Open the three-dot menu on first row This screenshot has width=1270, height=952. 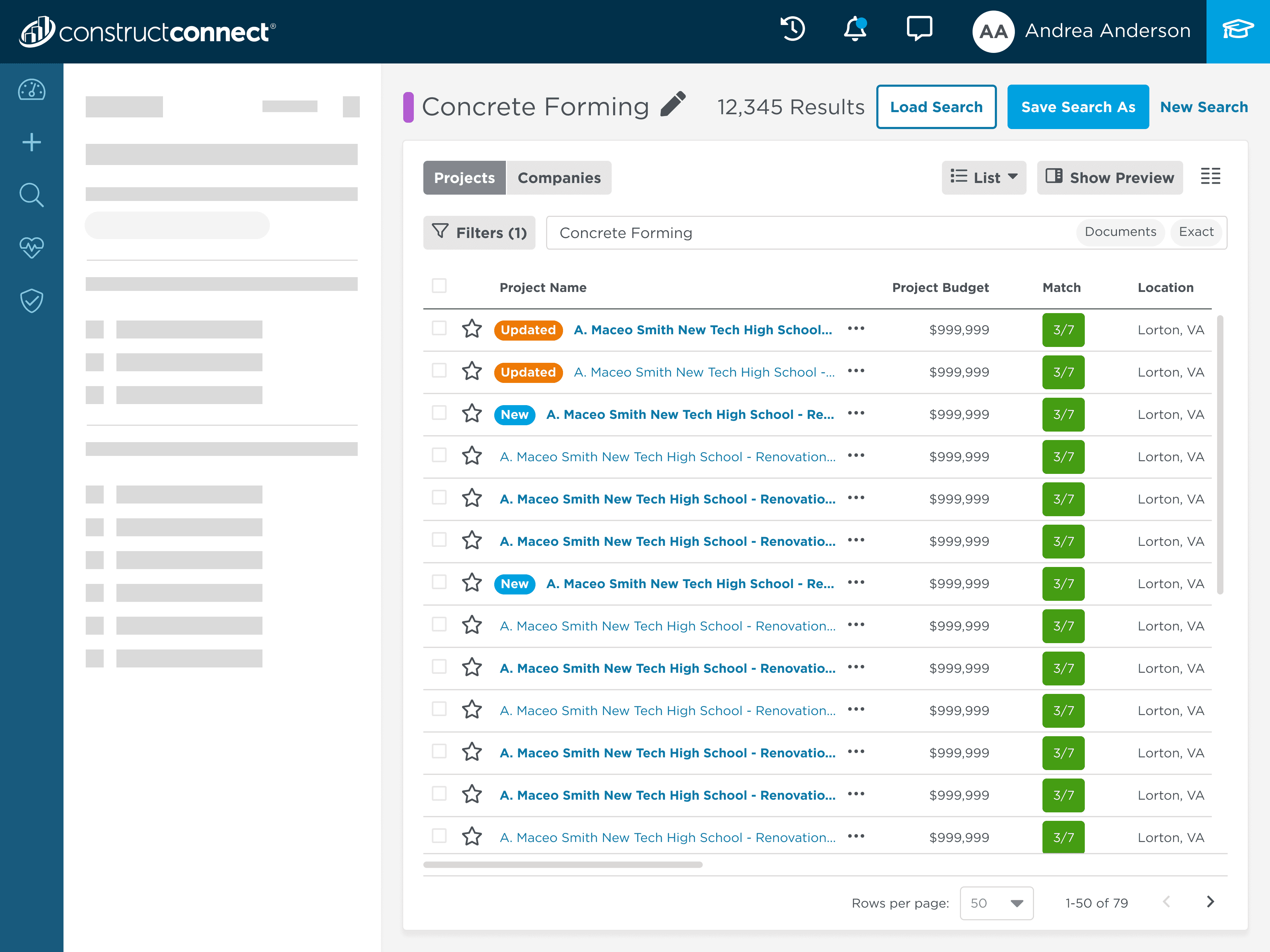[855, 329]
